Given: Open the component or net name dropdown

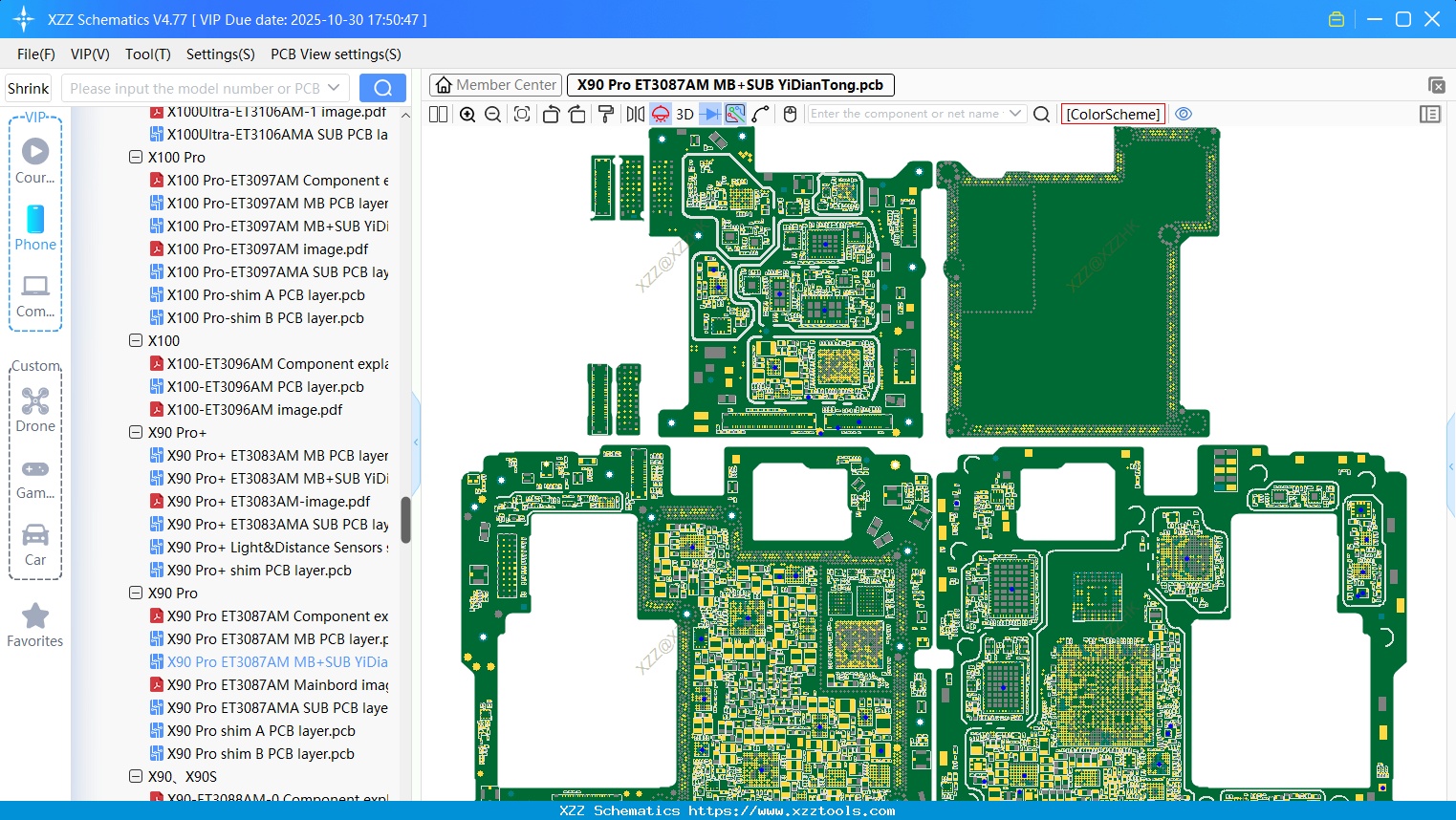Looking at the screenshot, I should click(x=1015, y=114).
